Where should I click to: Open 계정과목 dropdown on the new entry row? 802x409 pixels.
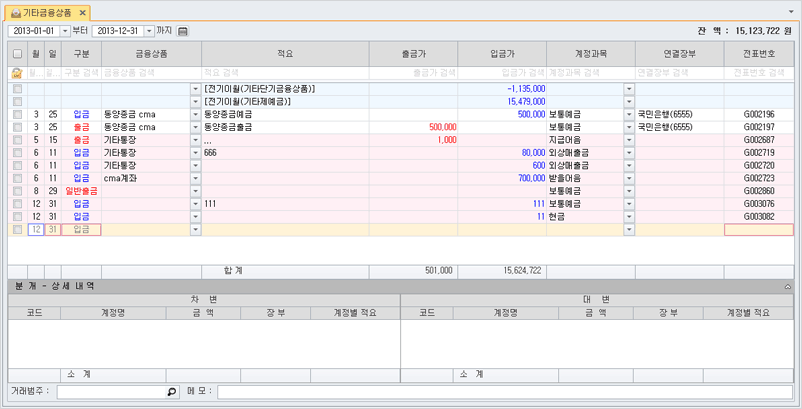(x=629, y=230)
